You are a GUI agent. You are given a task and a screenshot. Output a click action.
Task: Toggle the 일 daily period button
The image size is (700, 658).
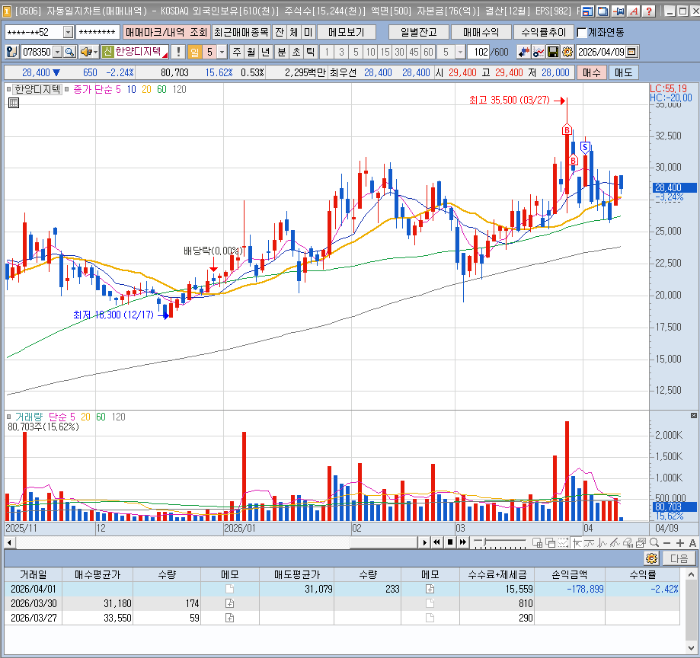[x=194, y=52]
